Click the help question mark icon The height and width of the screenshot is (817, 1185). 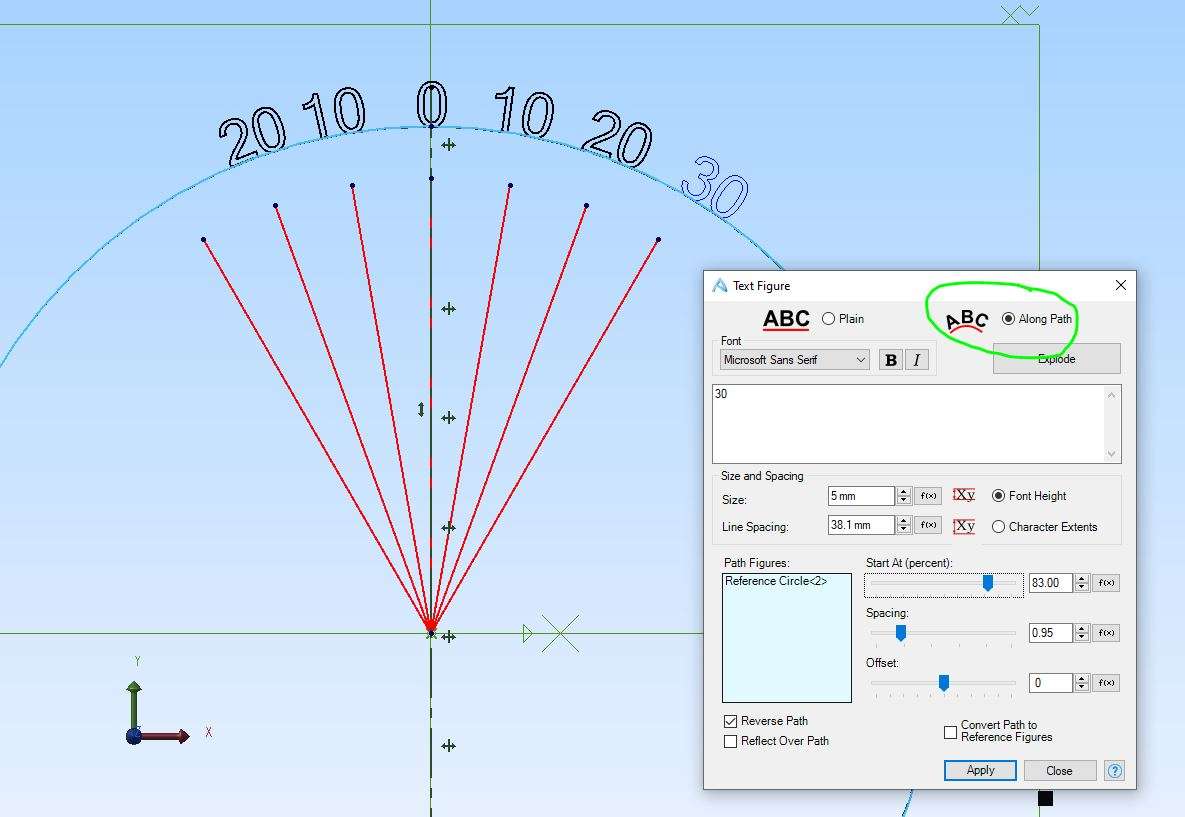[1114, 770]
